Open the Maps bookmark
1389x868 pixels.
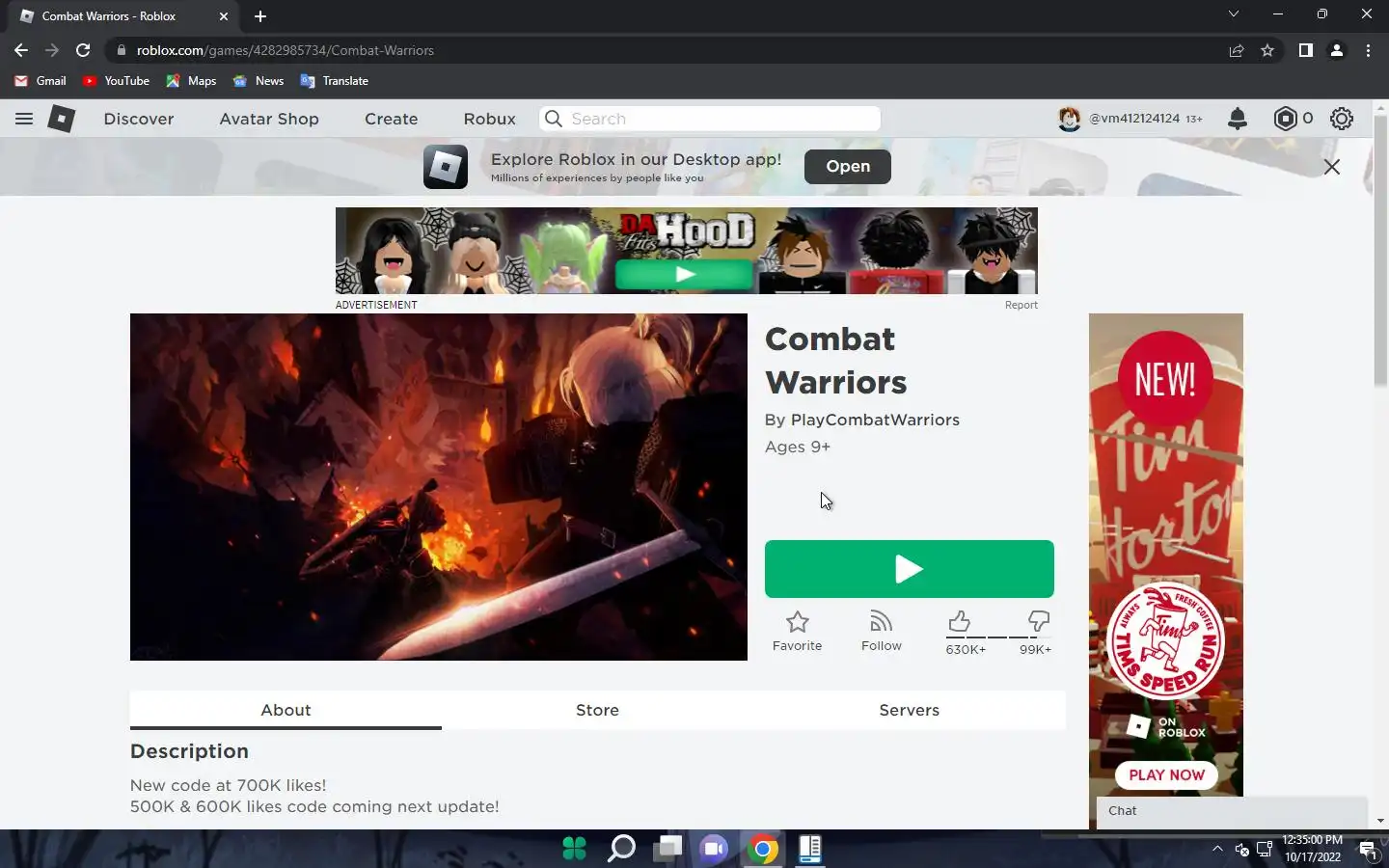pyautogui.click(x=191, y=81)
